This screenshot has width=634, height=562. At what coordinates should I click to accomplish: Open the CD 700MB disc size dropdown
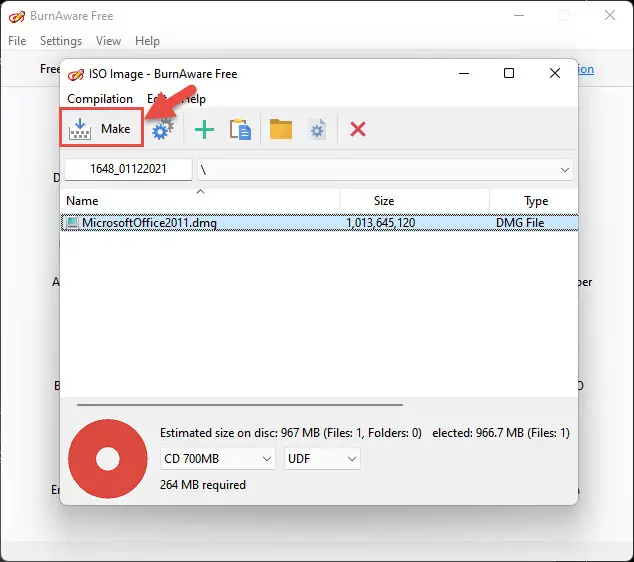tap(218, 458)
